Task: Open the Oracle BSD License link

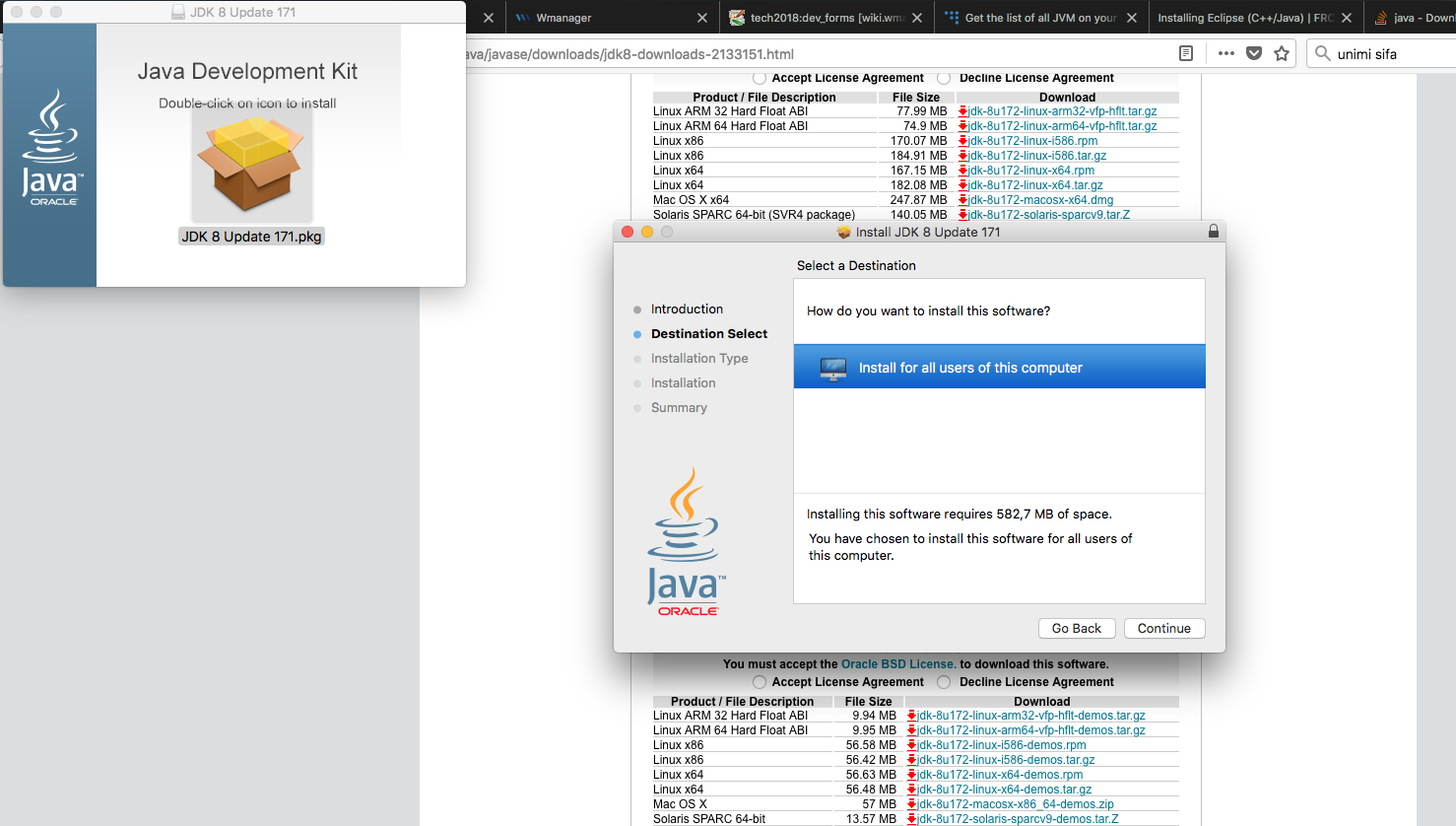Action: click(897, 664)
